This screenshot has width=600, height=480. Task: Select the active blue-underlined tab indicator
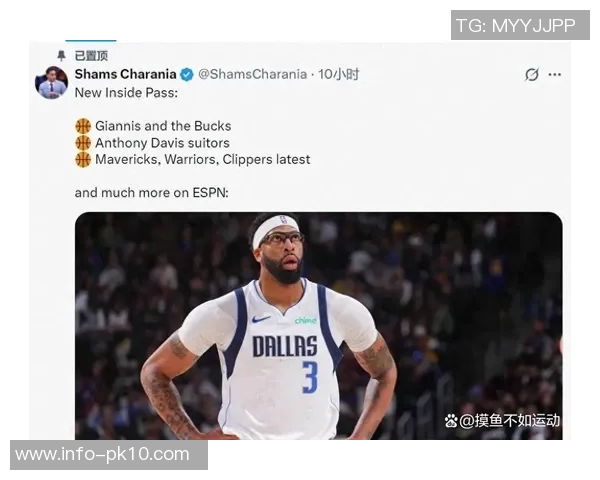point(91,41)
